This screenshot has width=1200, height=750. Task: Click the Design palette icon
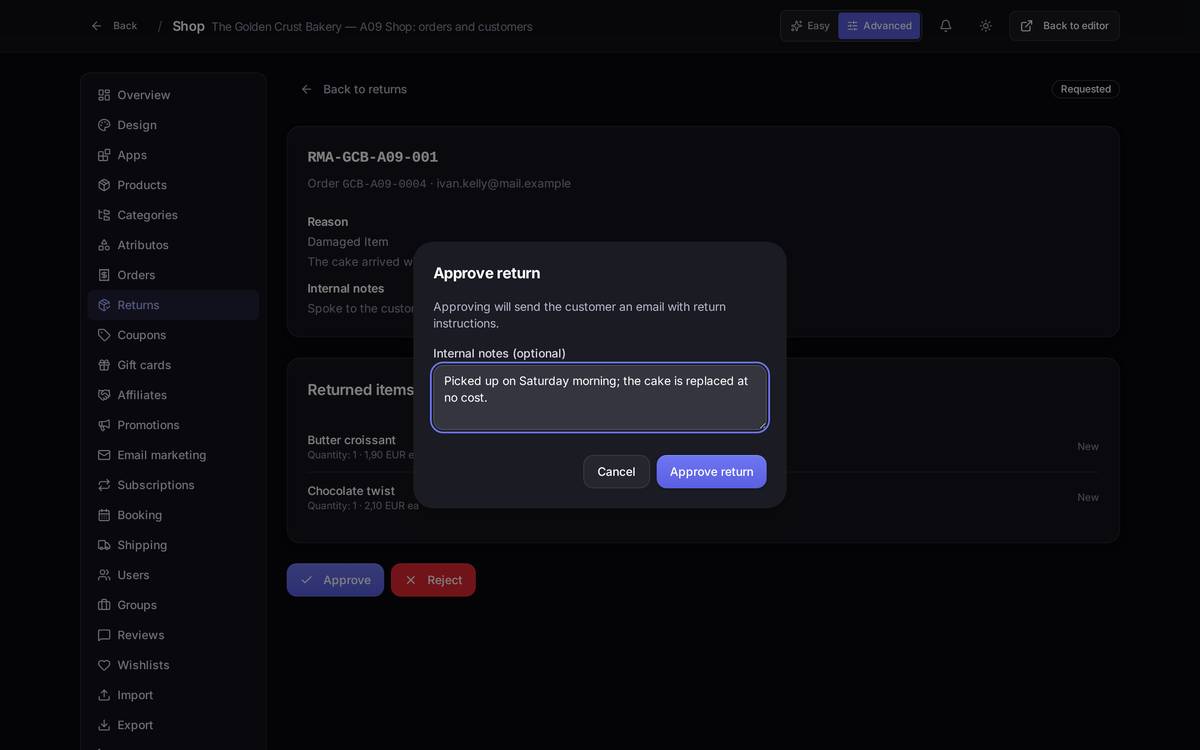click(104, 125)
